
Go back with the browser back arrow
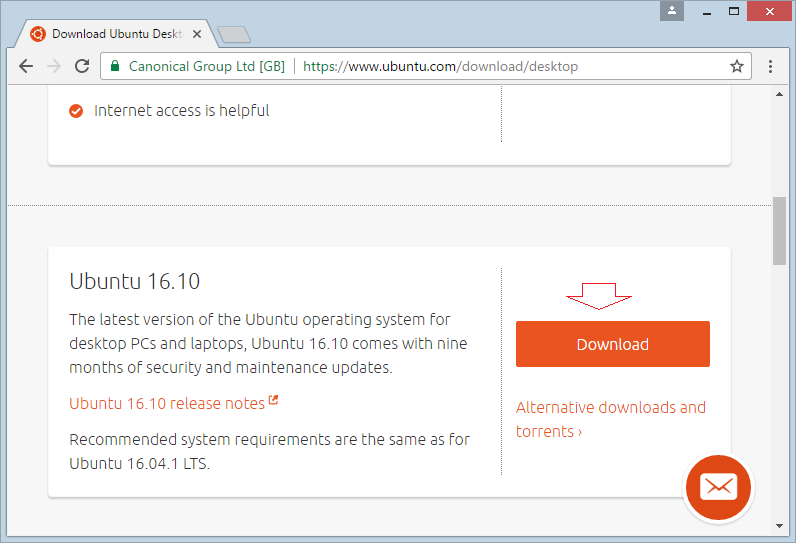pyautogui.click(x=26, y=66)
